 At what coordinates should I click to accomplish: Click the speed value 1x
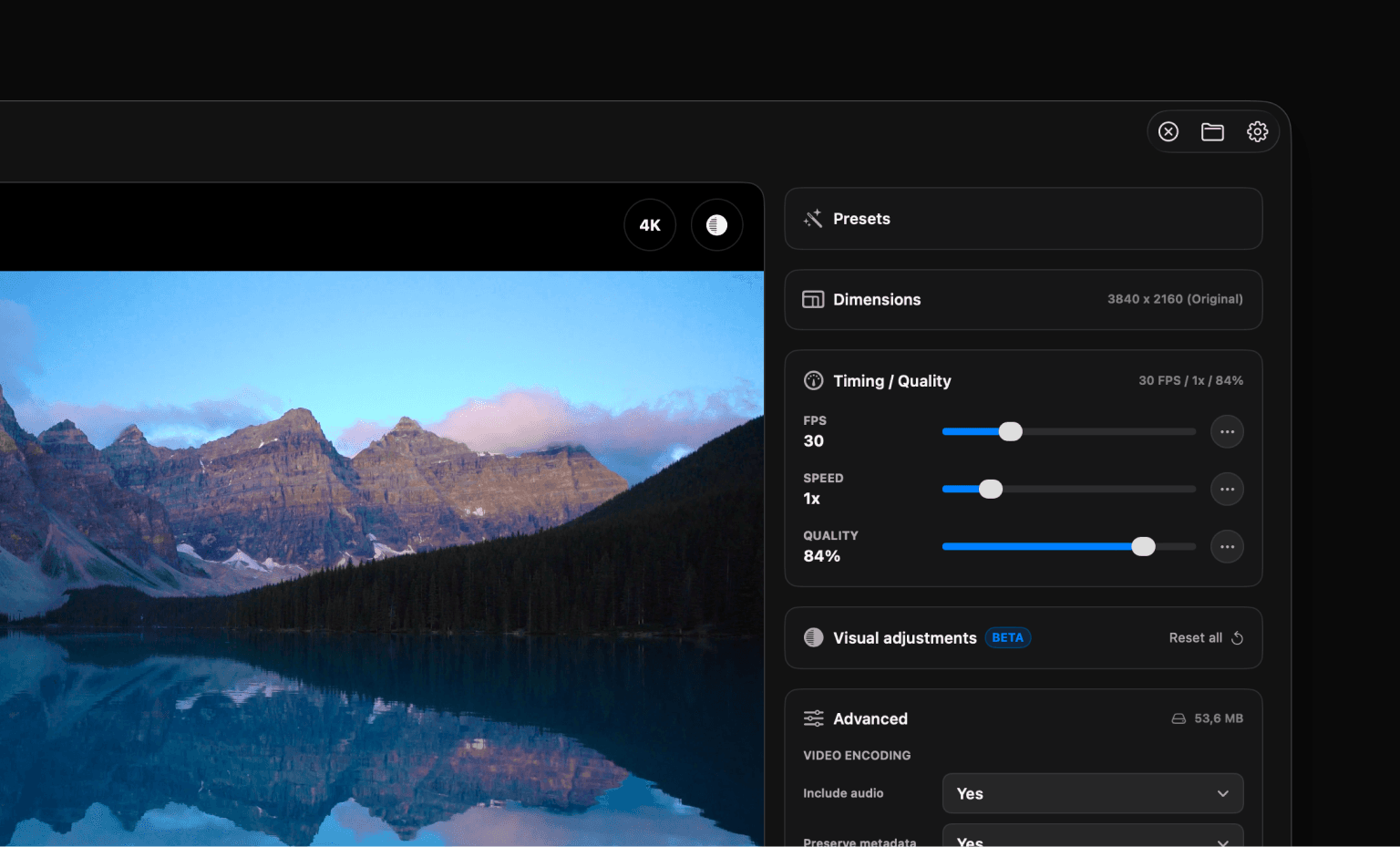point(811,499)
